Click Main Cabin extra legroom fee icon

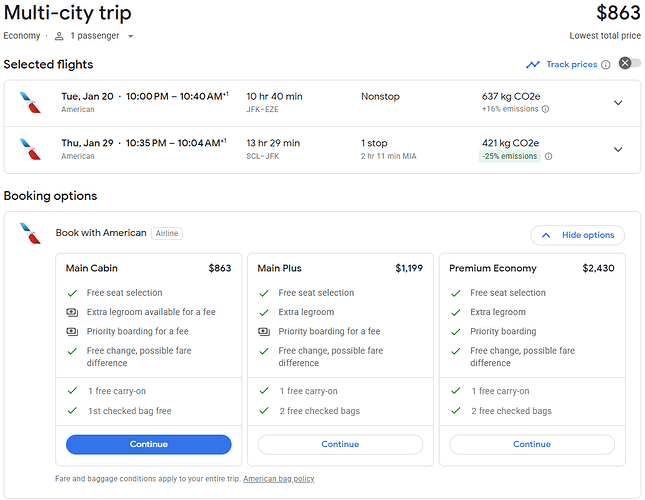click(71, 312)
